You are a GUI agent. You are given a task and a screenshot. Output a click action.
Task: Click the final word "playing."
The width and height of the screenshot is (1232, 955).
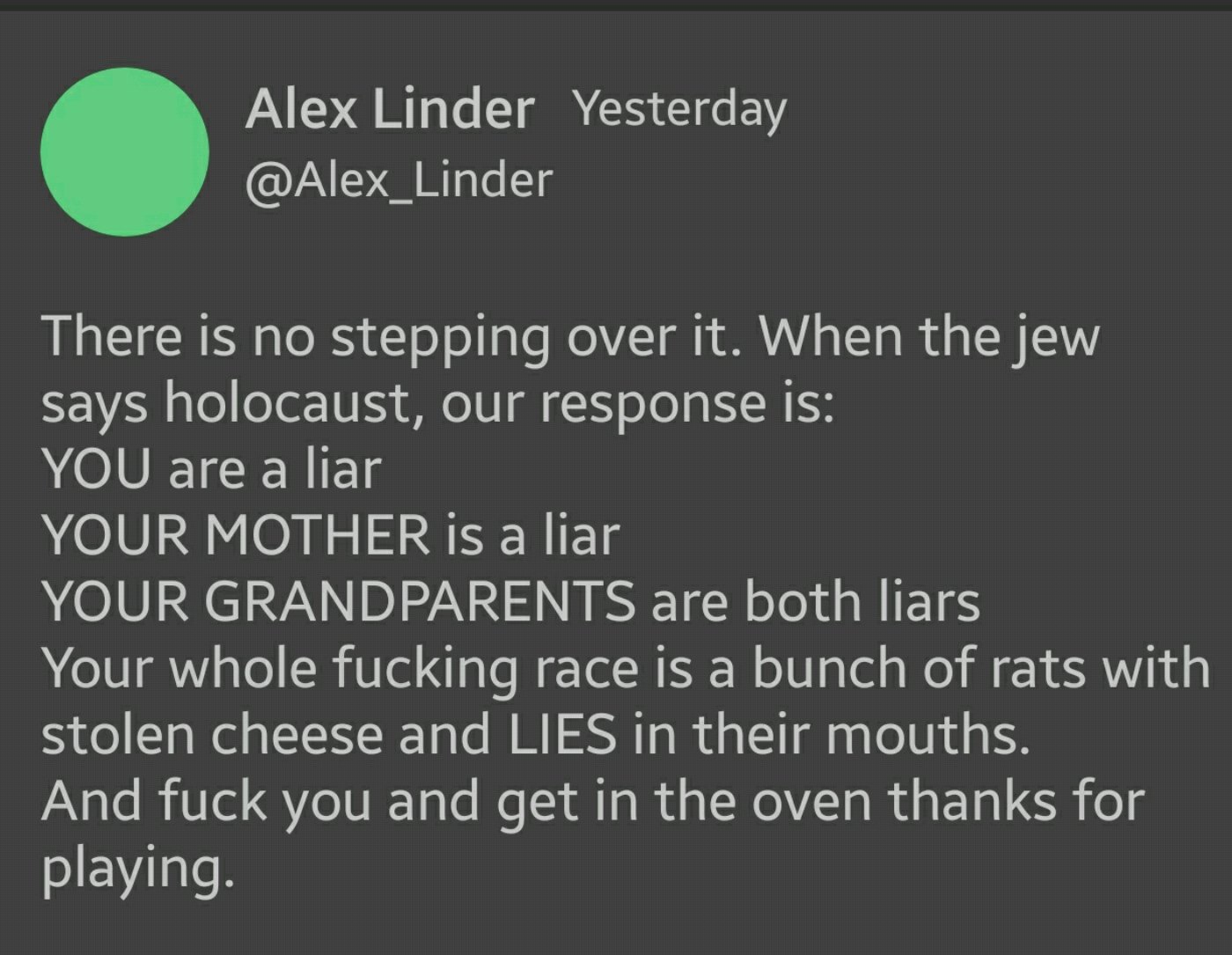point(137,869)
